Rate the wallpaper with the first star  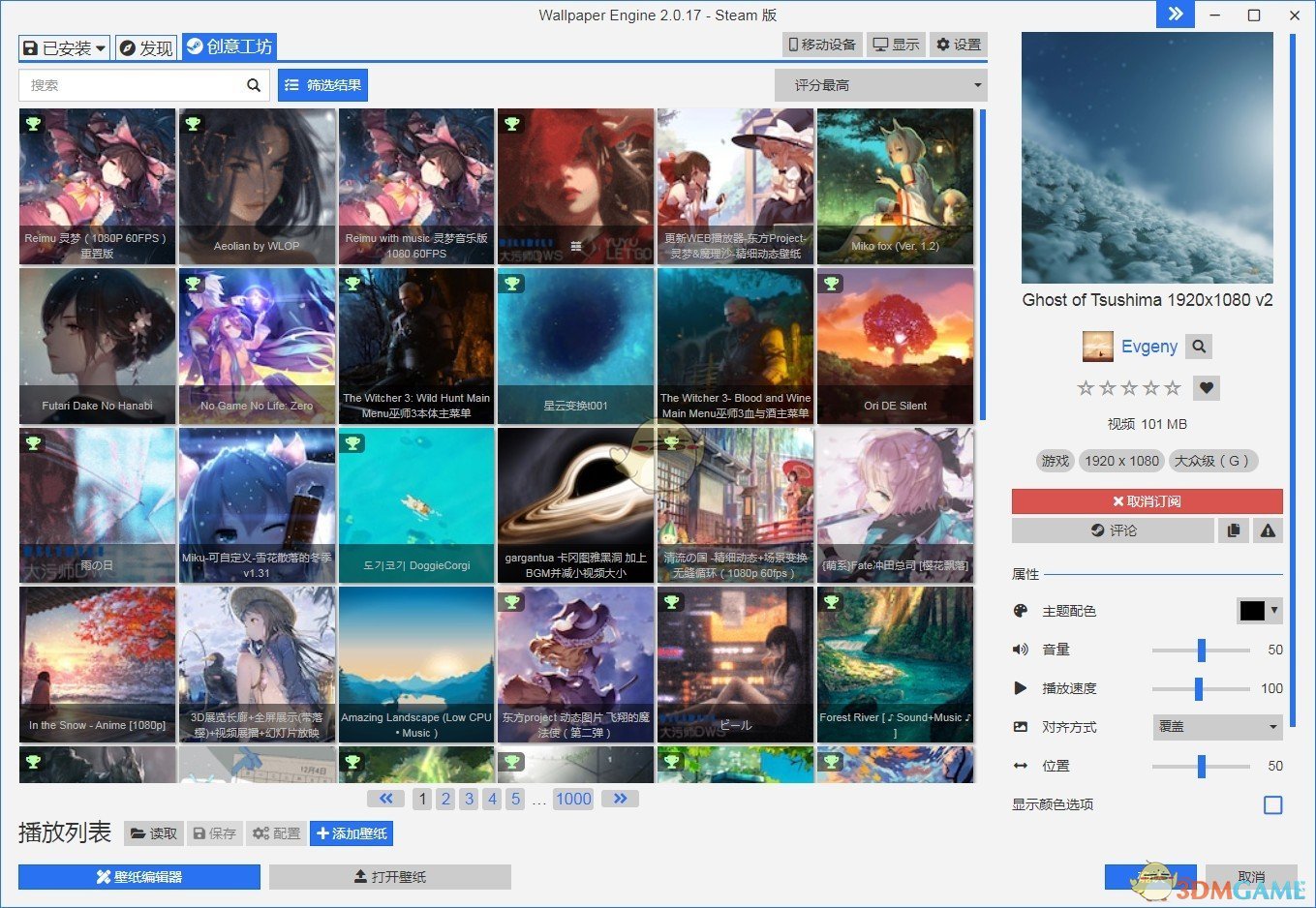1086,388
